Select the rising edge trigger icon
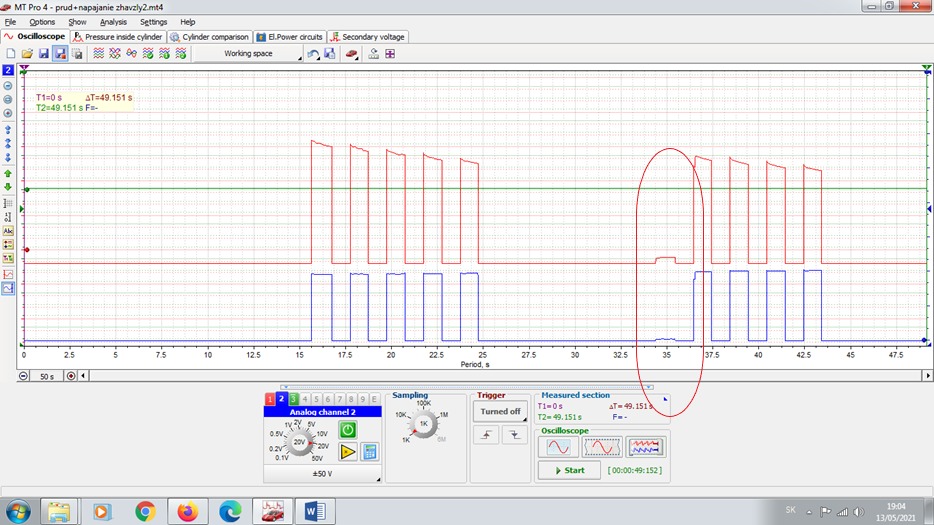The width and height of the screenshot is (934, 525). [x=487, y=435]
